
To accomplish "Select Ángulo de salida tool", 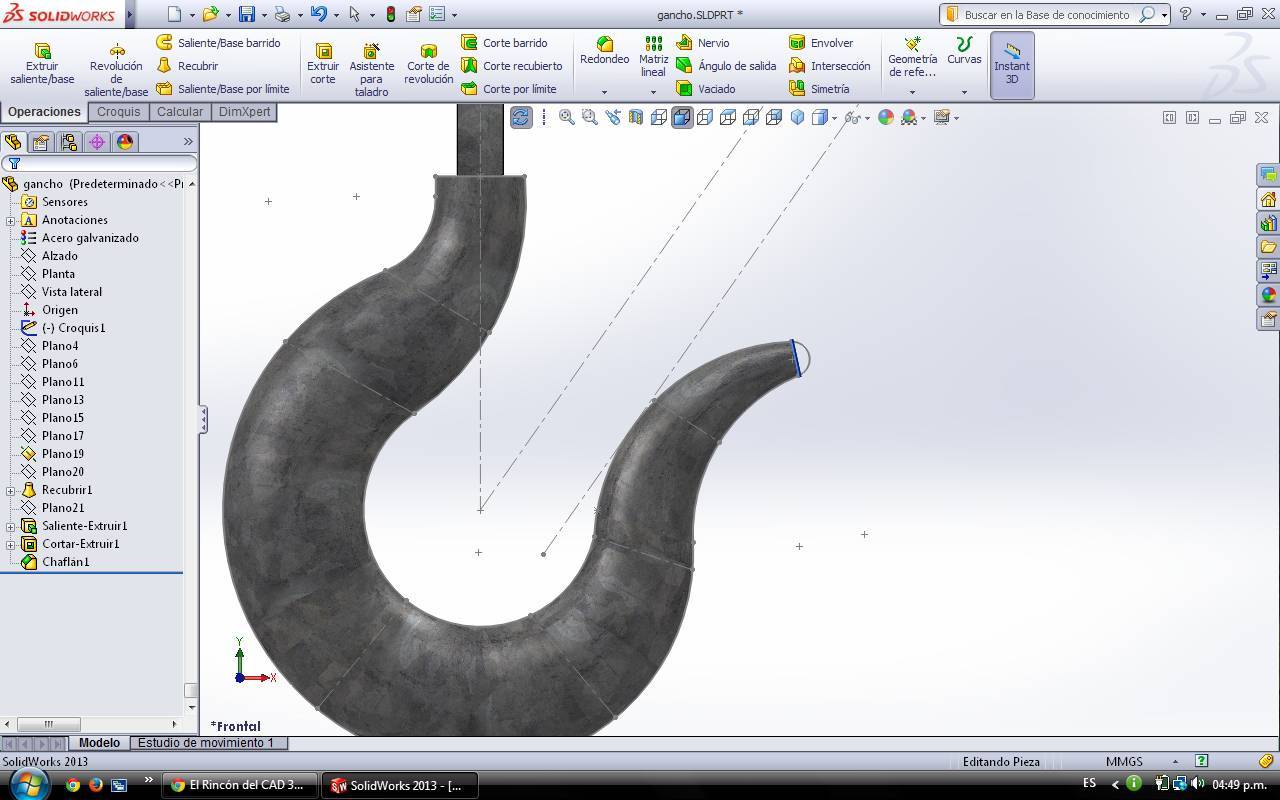I will tap(726, 66).
